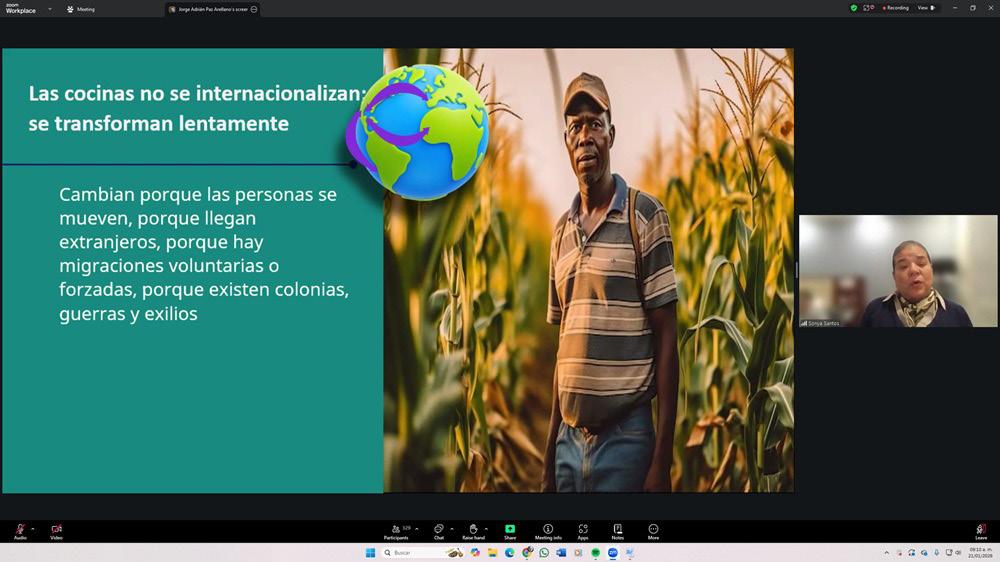Open Copilot from the taskbar
1000x562 pixels.
point(475,552)
